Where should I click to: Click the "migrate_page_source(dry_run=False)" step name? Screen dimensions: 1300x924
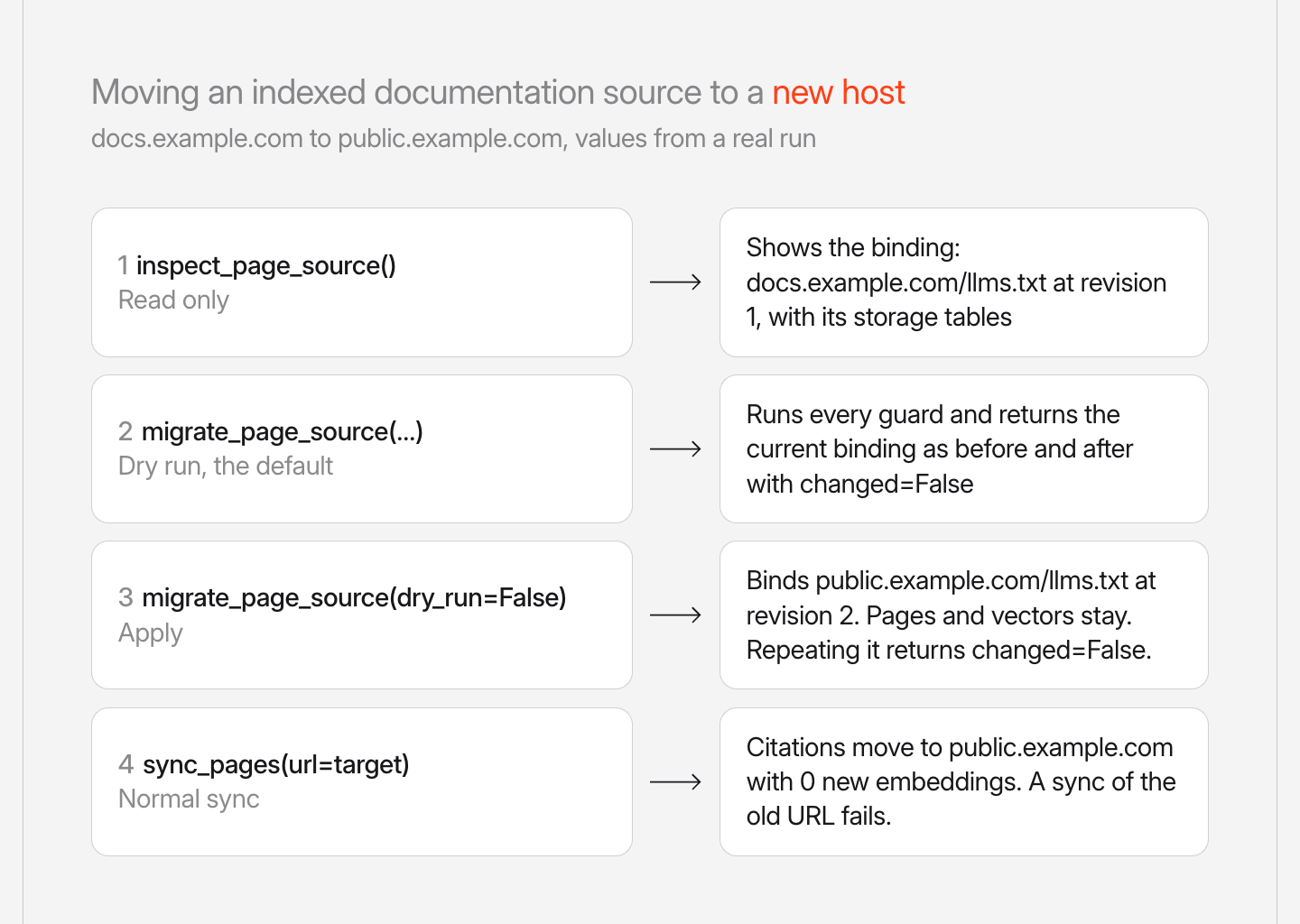pyautogui.click(x=354, y=597)
